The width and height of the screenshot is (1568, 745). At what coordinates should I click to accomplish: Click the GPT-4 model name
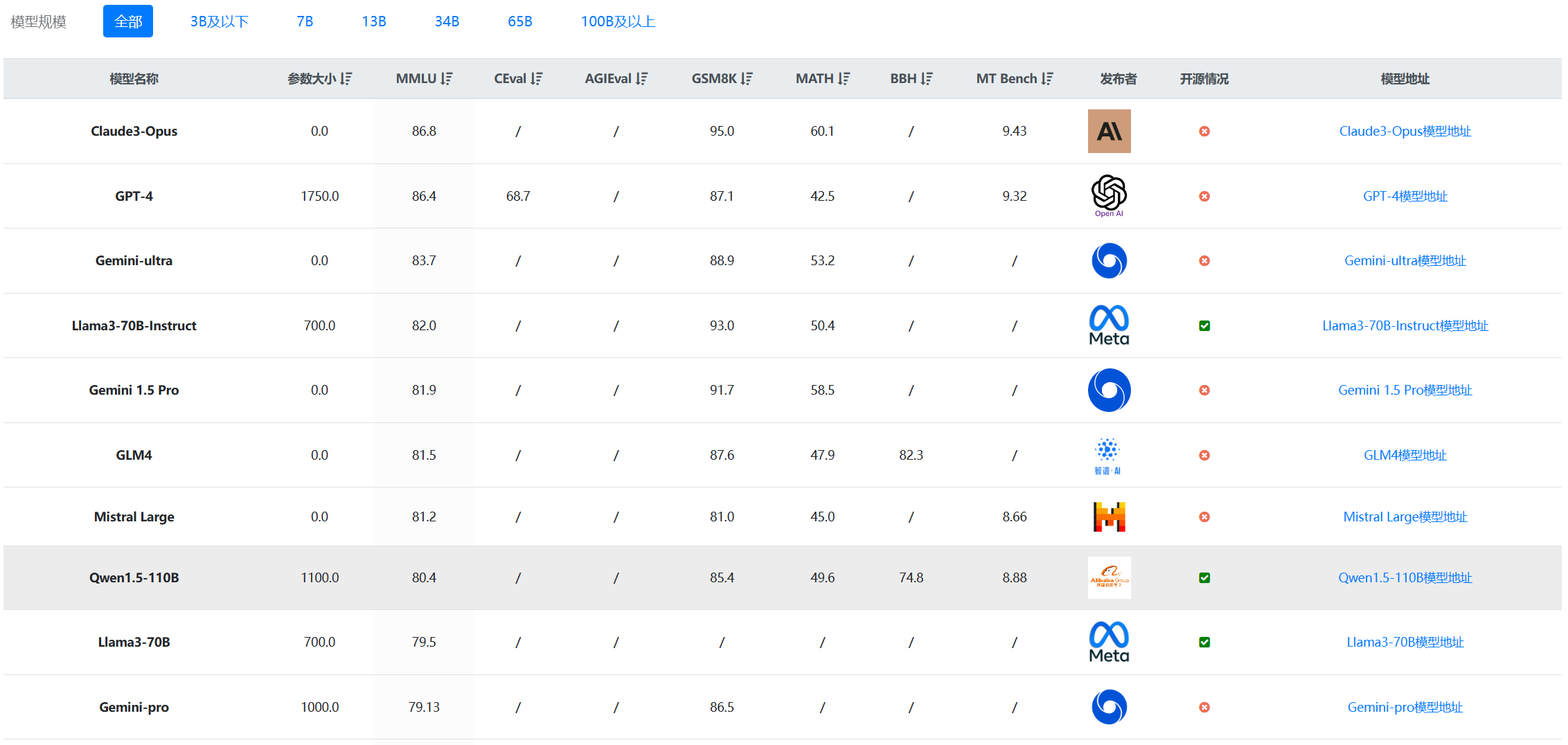[134, 196]
